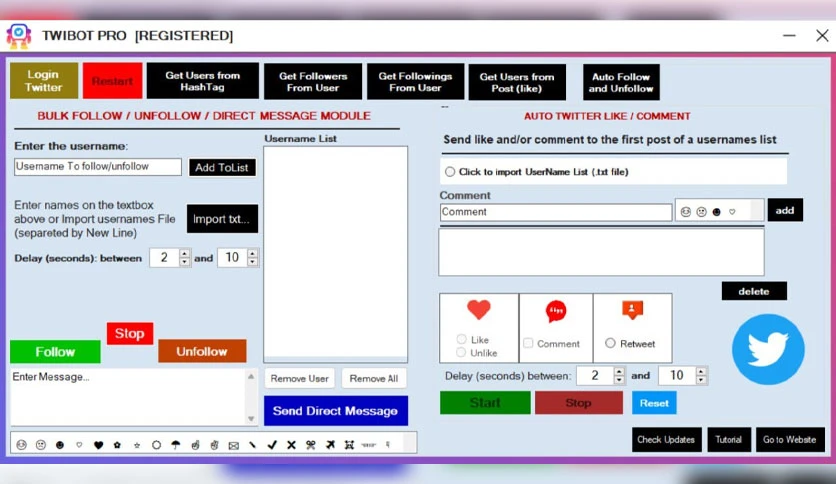Increase the like/comment maximum delay of 10
Viewport: 836px width, 484px height.
[x=701, y=372]
